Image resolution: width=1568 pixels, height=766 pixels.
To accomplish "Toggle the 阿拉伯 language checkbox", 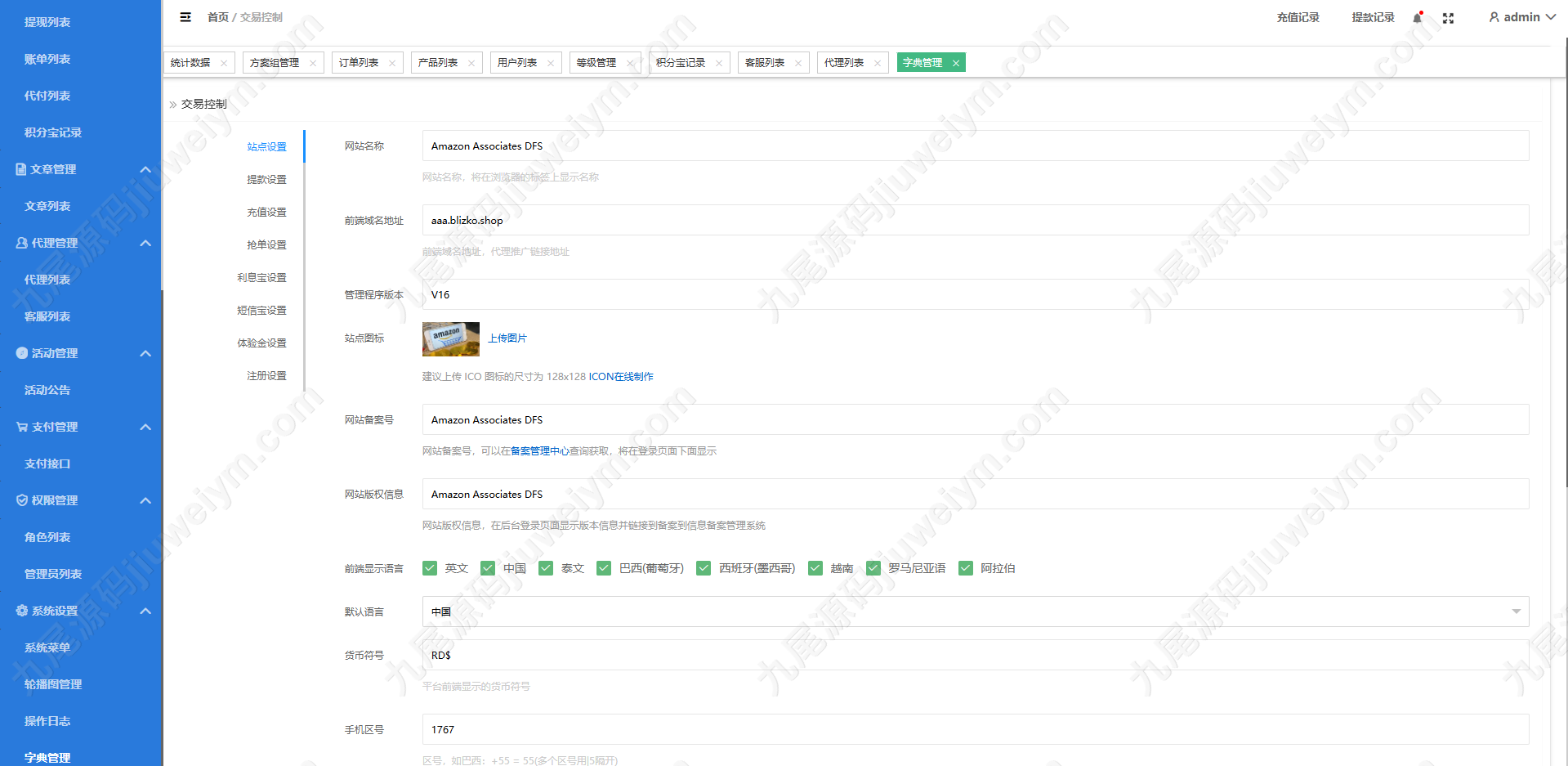I will click(x=966, y=568).
